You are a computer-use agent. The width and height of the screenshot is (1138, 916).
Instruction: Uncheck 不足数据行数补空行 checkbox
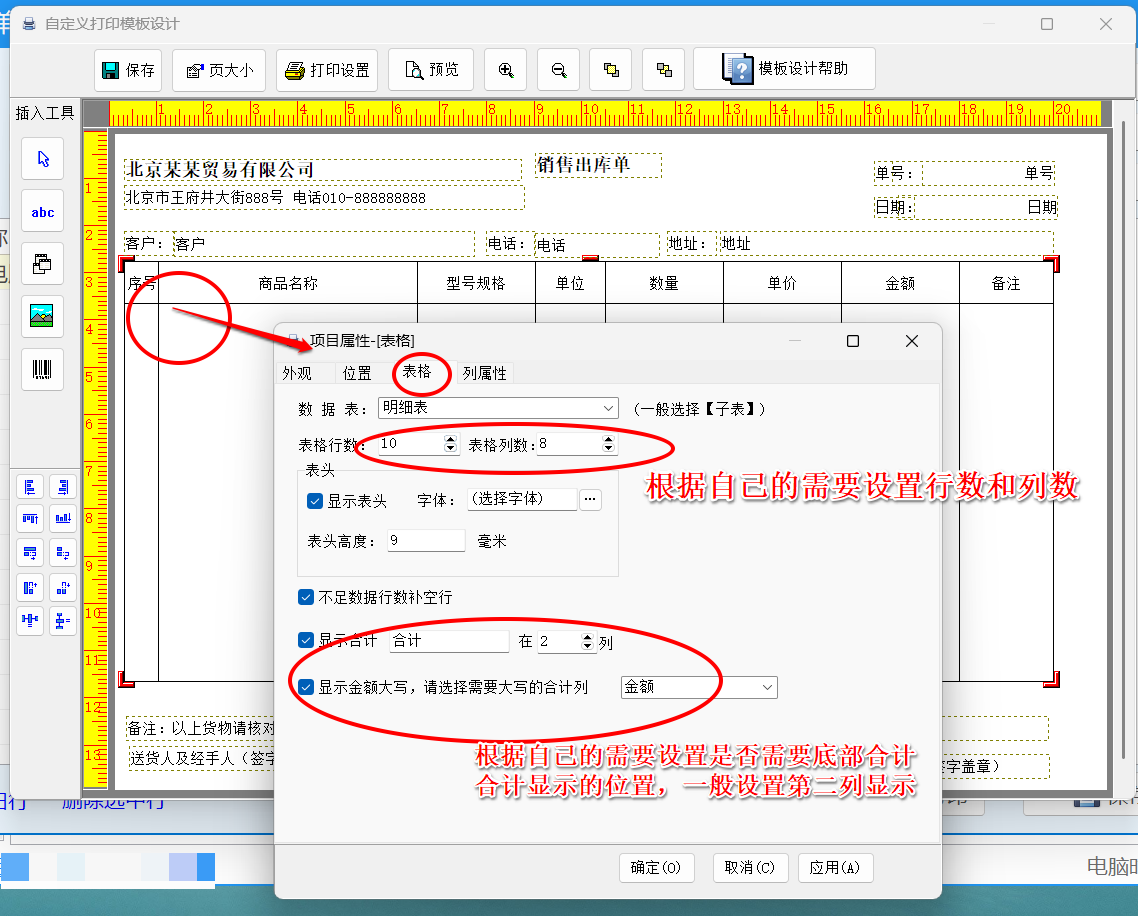(x=306, y=598)
